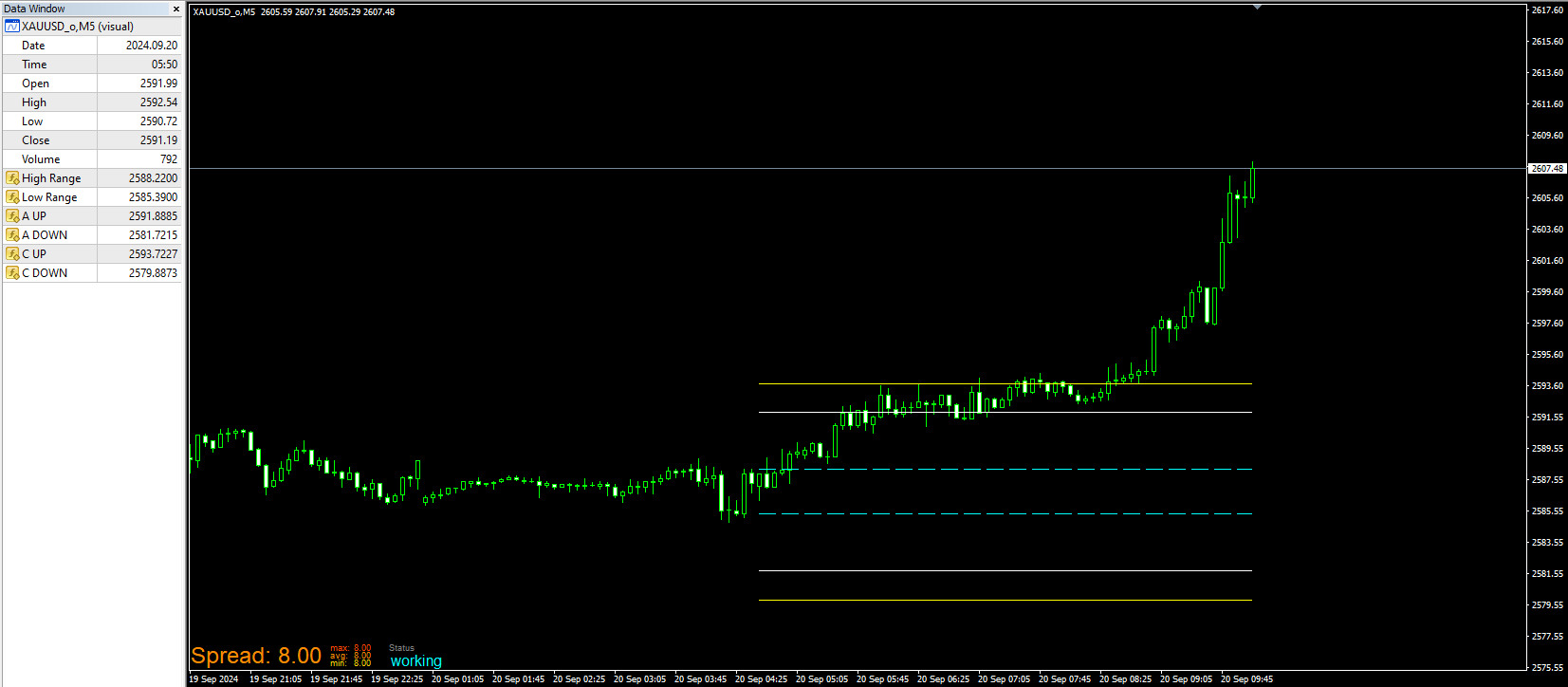Click the date value 2024.09.20
Image resolution: width=1568 pixels, height=687 pixels.
coord(152,46)
